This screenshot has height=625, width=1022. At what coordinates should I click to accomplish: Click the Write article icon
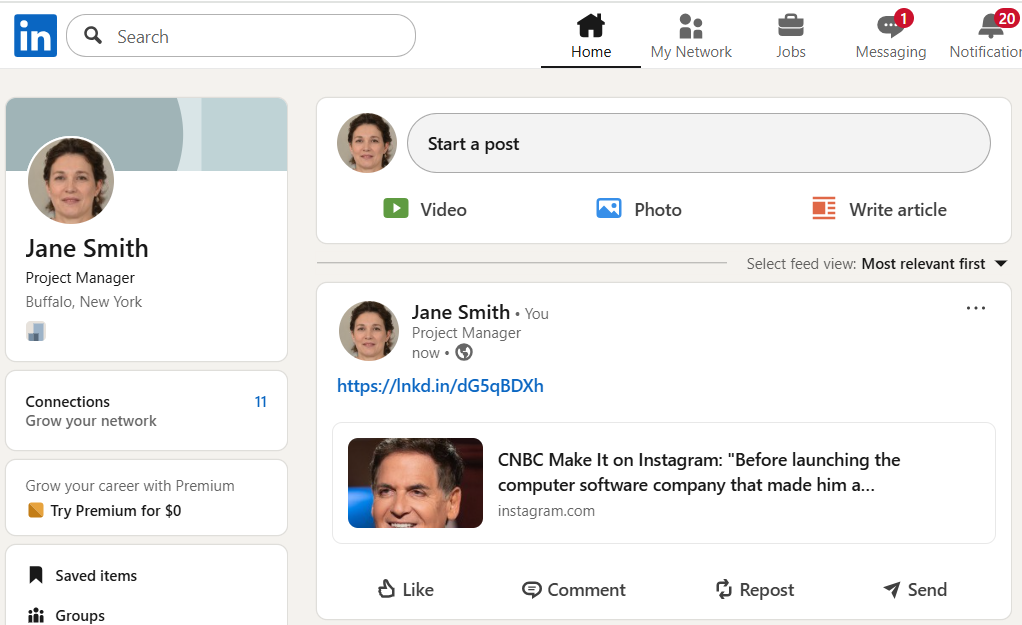[x=824, y=209]
